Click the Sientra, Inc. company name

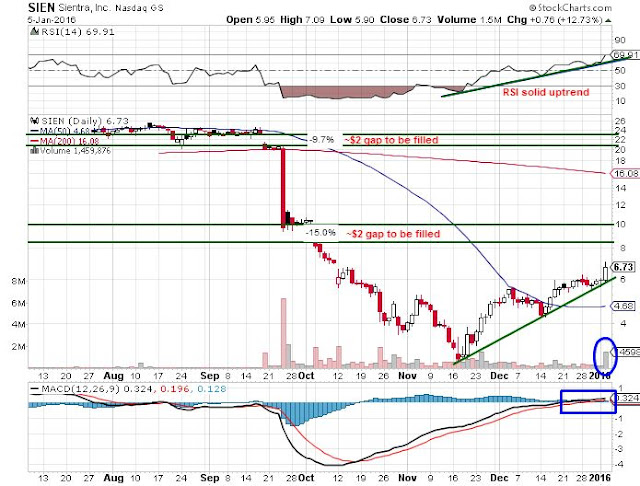(85, 8)
